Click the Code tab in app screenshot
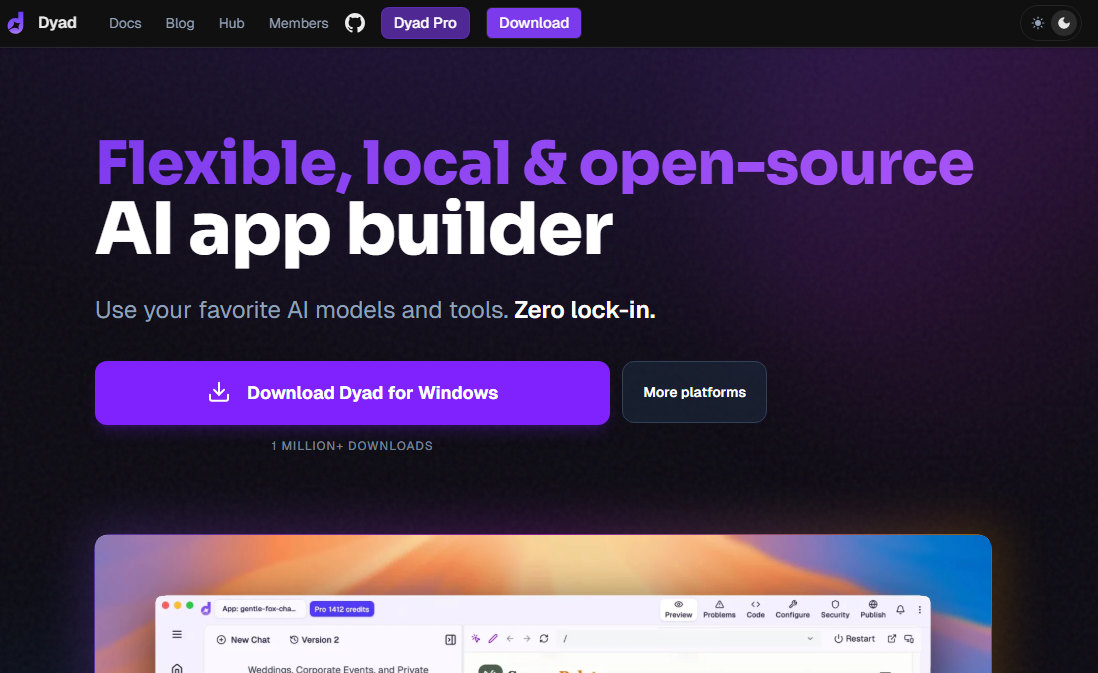 pyautogui.click(x=756, y=609)
